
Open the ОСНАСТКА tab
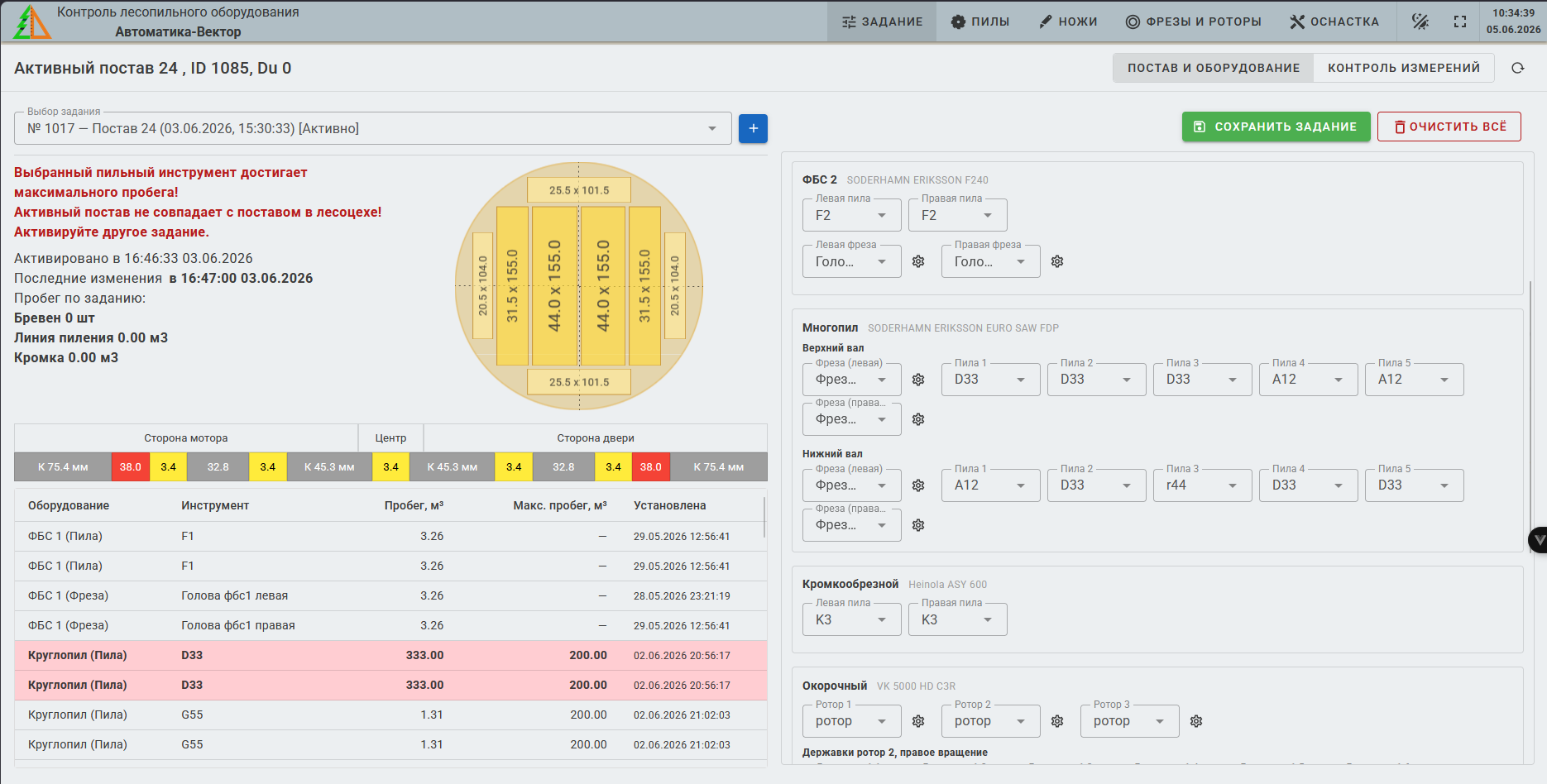pyautogui.click(x=1334, y=22)
